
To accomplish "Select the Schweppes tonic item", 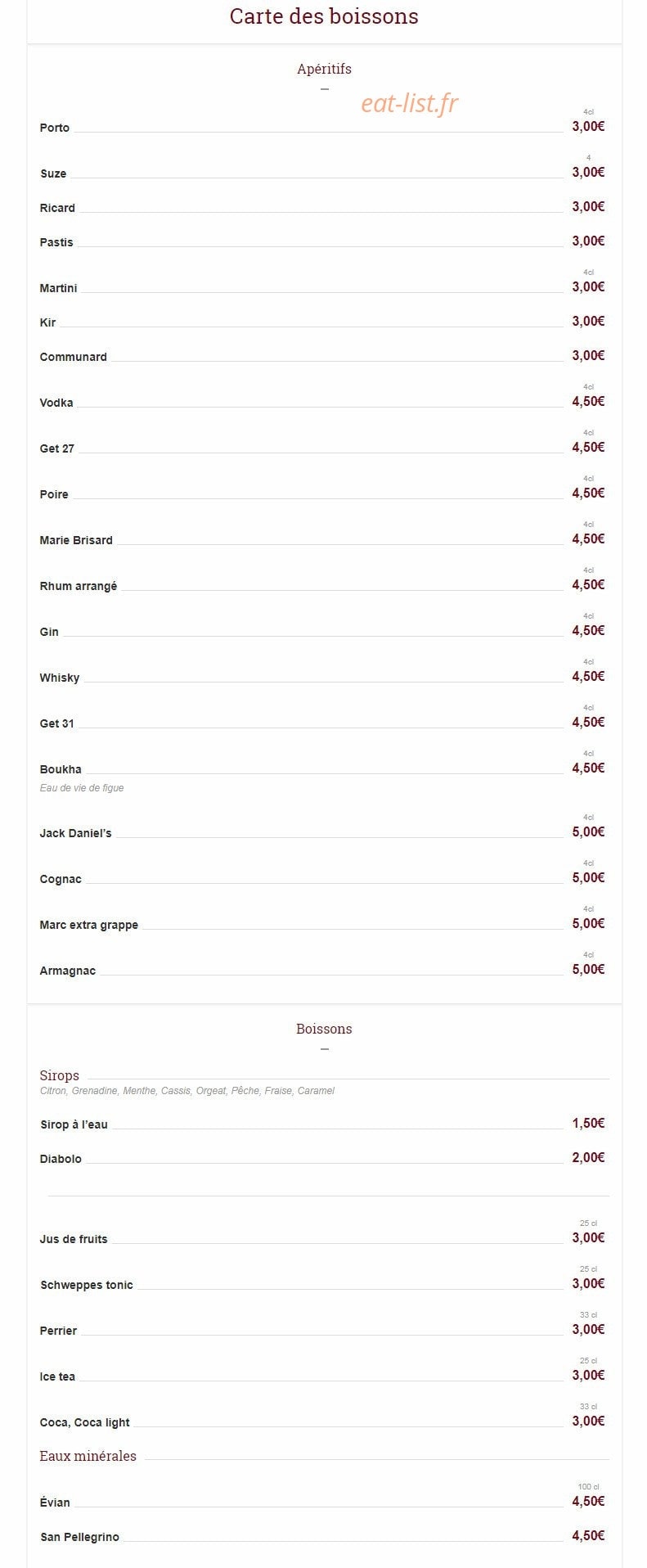I will tap(87, 1285).
